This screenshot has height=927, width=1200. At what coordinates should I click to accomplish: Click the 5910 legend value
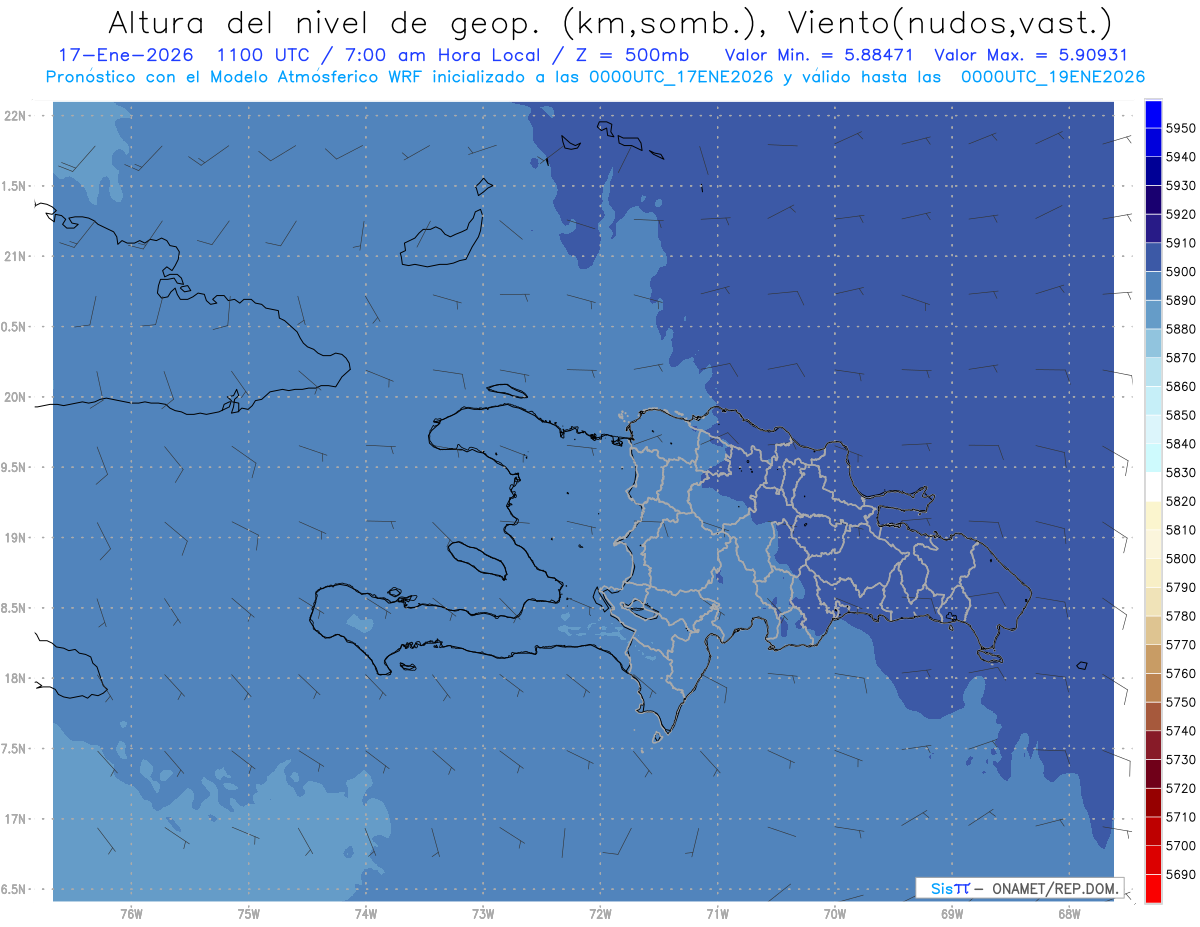coord(1180,243)
